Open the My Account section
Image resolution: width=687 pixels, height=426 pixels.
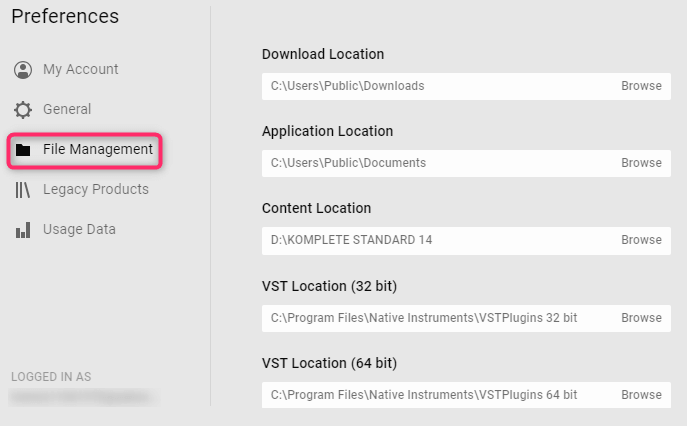click(81, 69)
